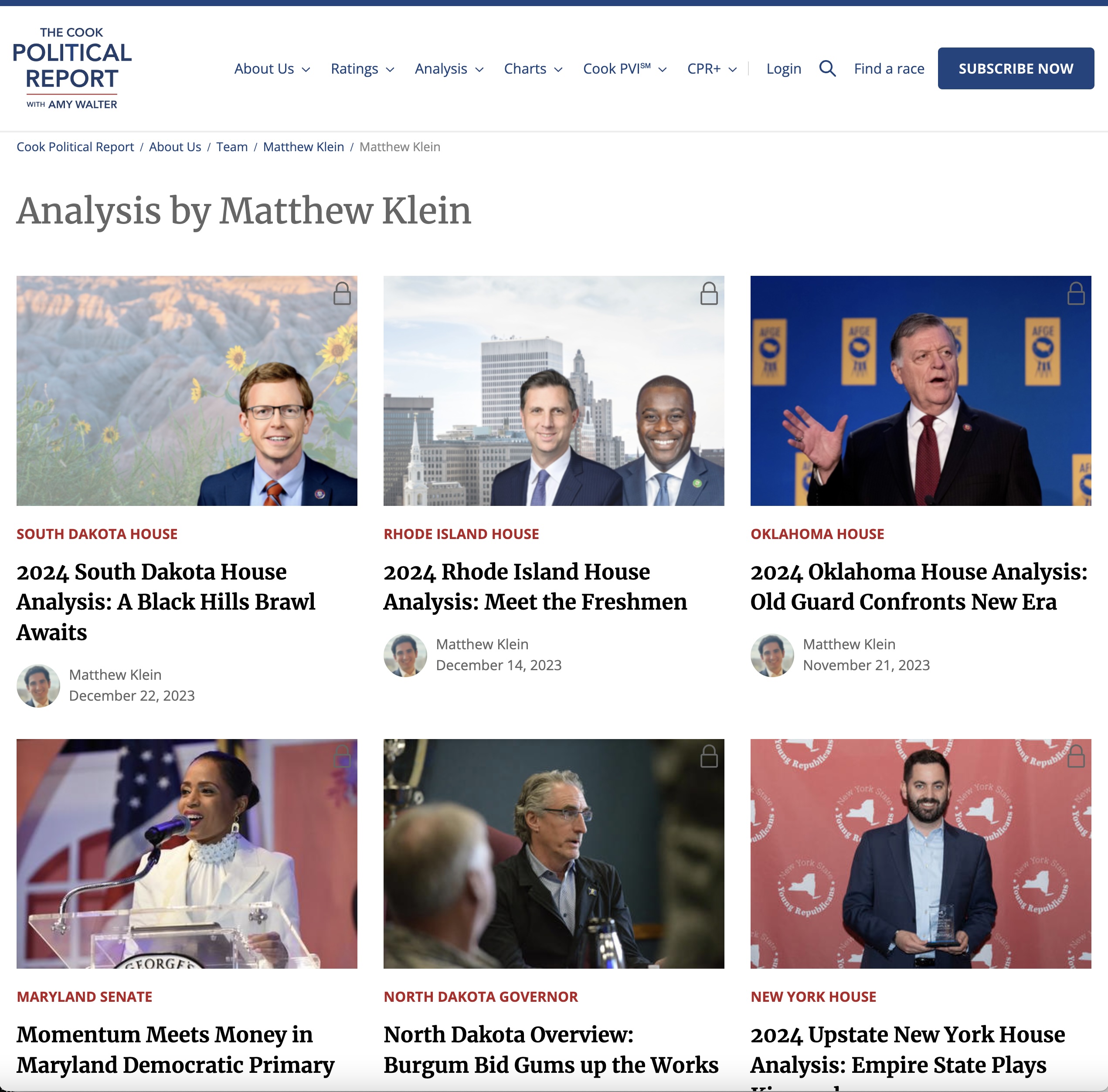Click the search magnifier icon
Image resolution: width=1108 pixels, height=1092 pixels.
[x=827, y=69]
